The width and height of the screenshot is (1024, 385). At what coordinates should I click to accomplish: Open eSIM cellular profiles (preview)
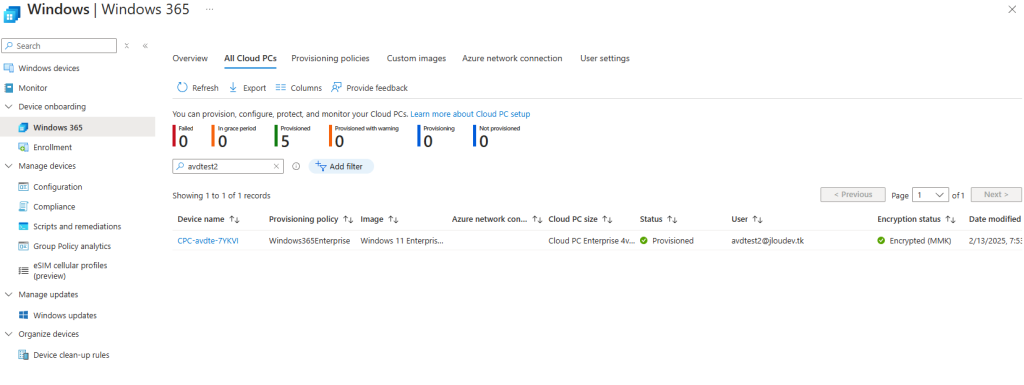(x=70, y=270)
